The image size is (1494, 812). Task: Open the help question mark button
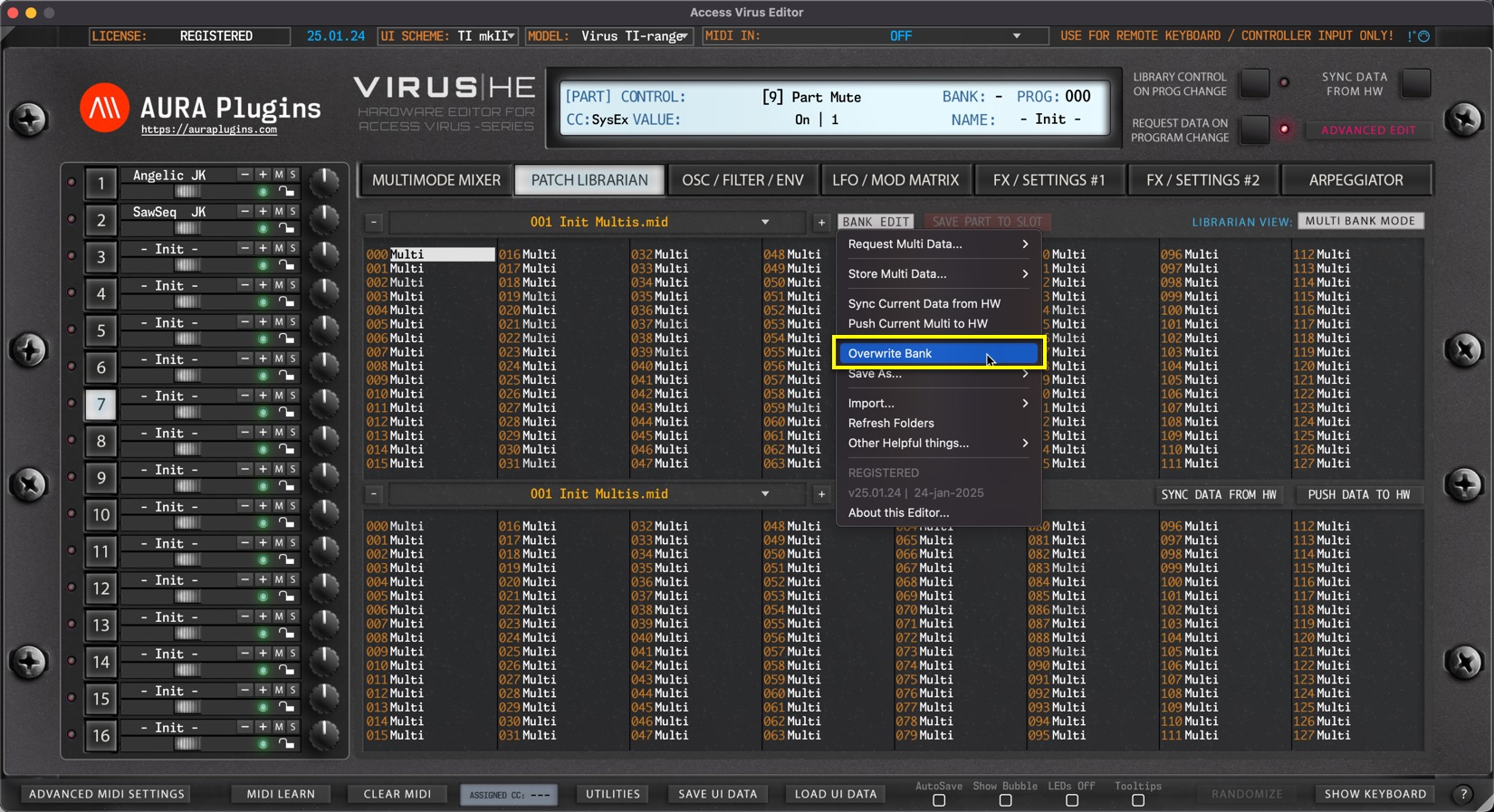tap(1463, 794)
